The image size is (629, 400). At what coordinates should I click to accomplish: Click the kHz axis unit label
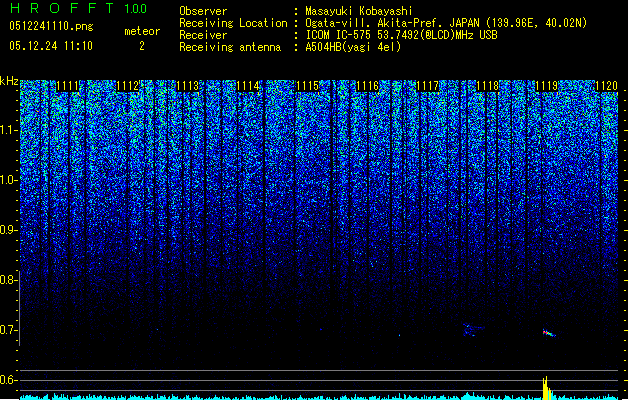click(9, 81)
